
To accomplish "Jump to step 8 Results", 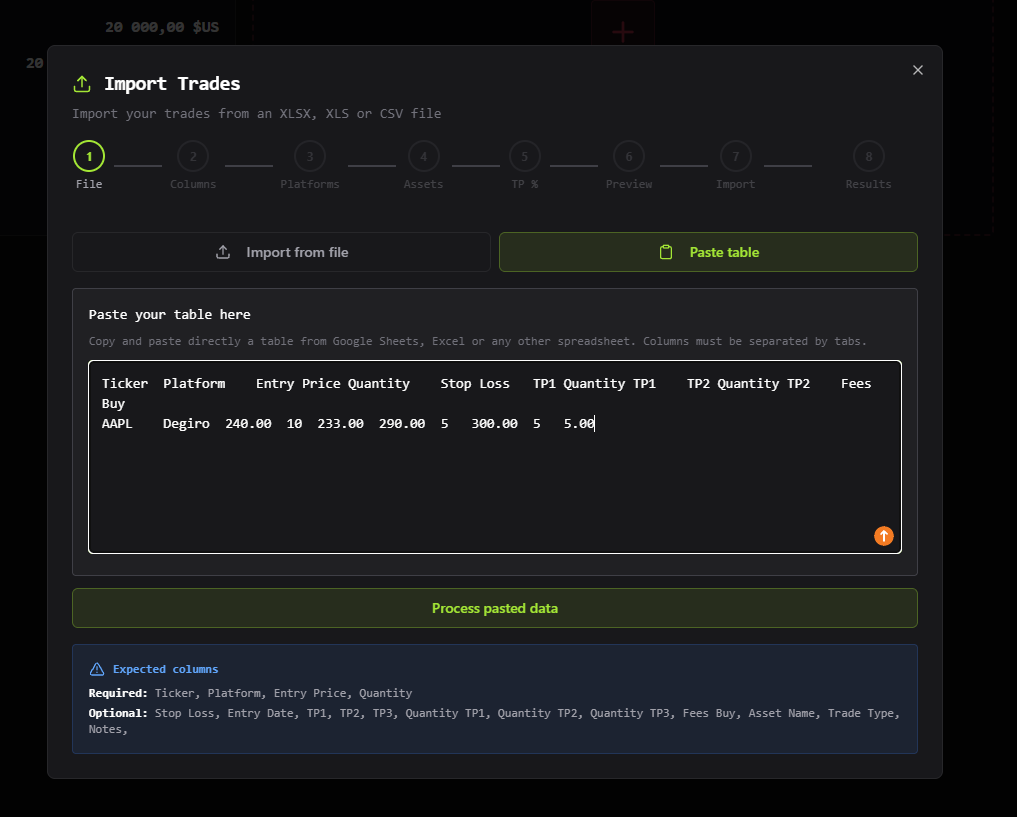I will point(868,157).
